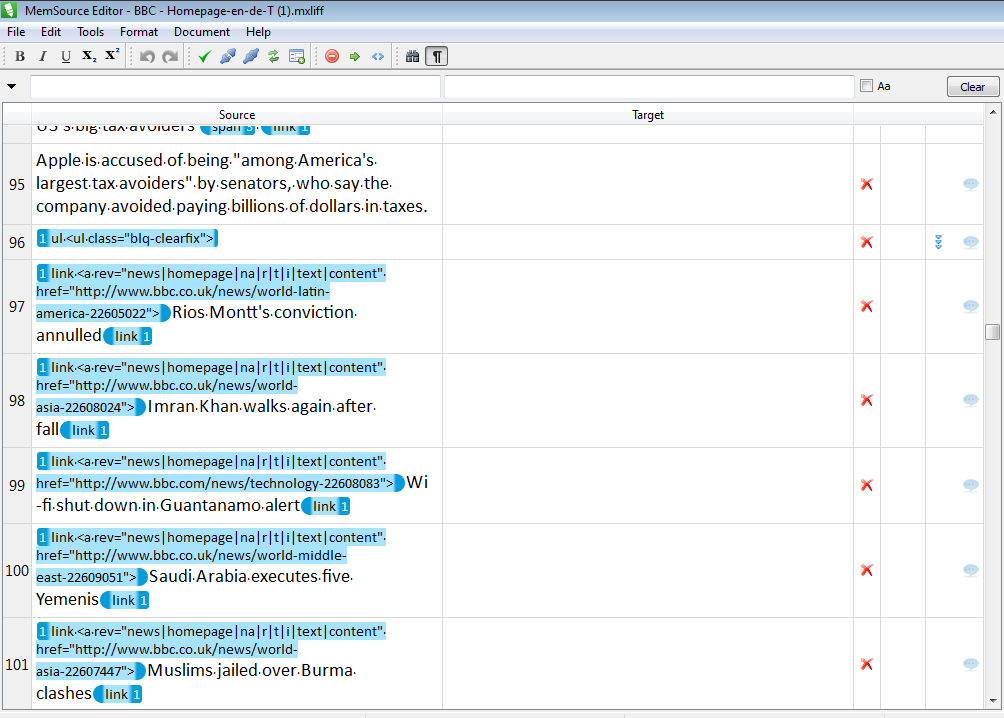Click the closing link tag after 'clashes'
The height and width of the screenshot is (718, 1004).
tap(117, 694)
